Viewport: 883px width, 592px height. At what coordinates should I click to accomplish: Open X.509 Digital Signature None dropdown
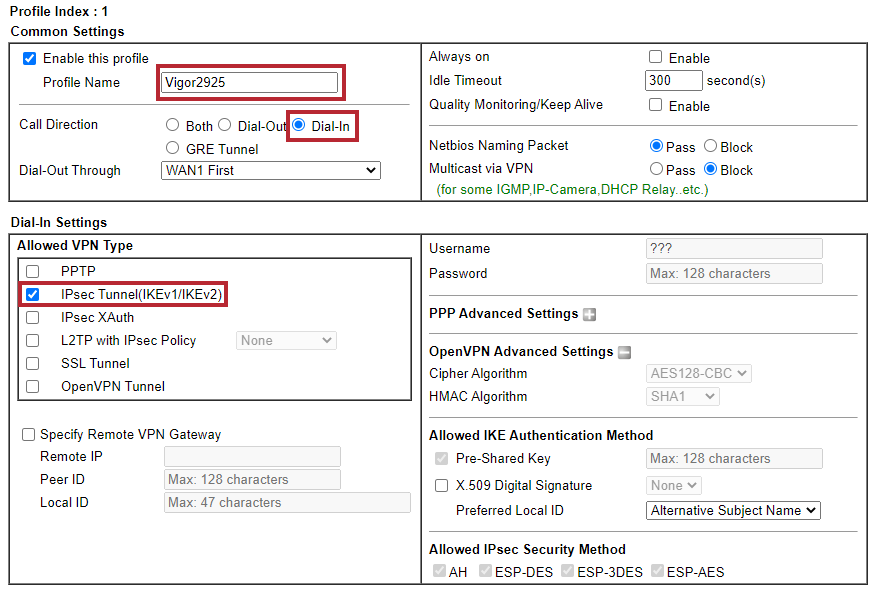[674, 486]
